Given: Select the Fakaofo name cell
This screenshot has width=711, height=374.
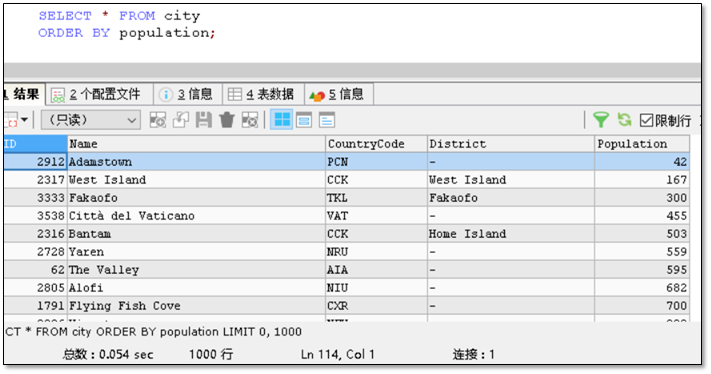Looking at the screenshot, I should point(196,198).
